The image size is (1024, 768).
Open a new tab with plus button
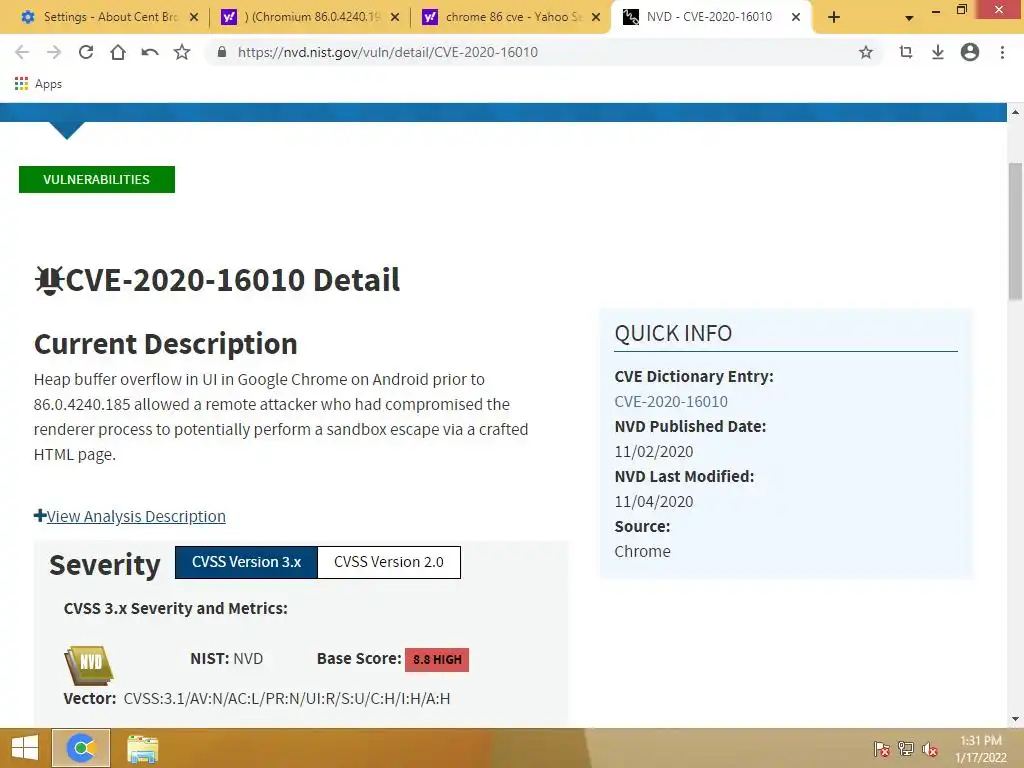(x=834, y=17)
